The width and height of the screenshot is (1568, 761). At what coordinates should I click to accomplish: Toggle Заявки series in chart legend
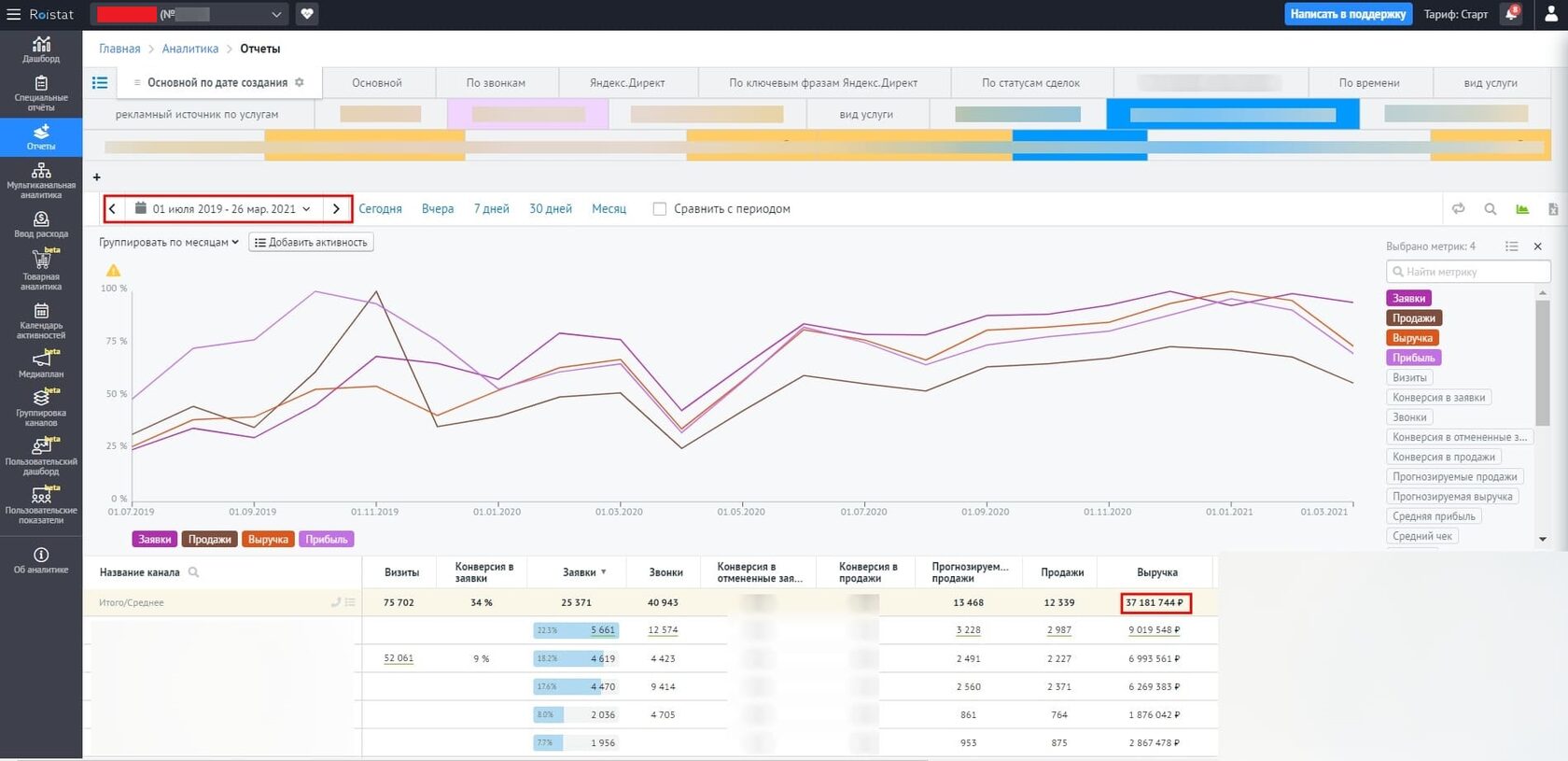coord(155,540)
